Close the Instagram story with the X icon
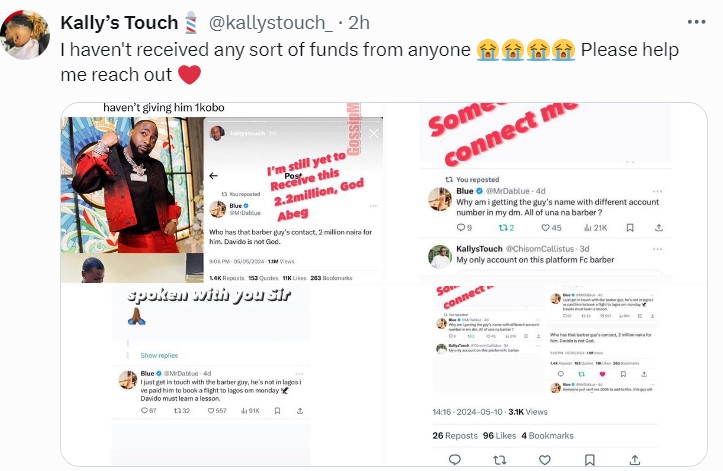This screenshot has width=723, height=471. coord(373,133)
